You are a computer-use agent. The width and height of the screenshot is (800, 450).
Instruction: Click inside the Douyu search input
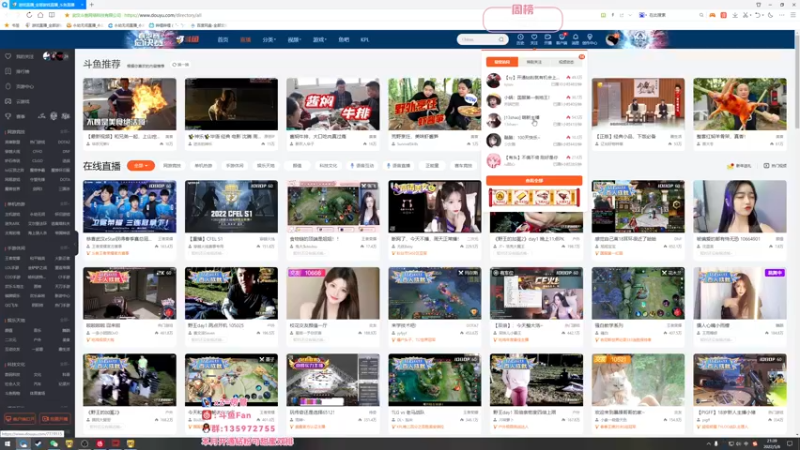pyautogui.click(x=477, y=39)
